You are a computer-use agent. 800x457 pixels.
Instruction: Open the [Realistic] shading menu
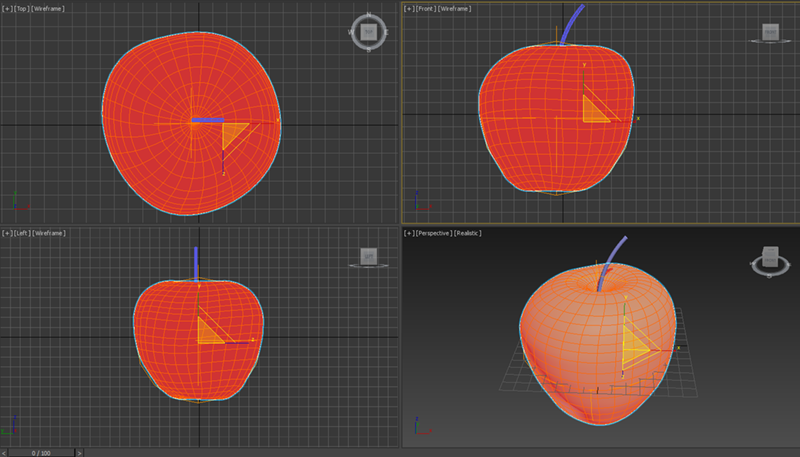point(468,233)
